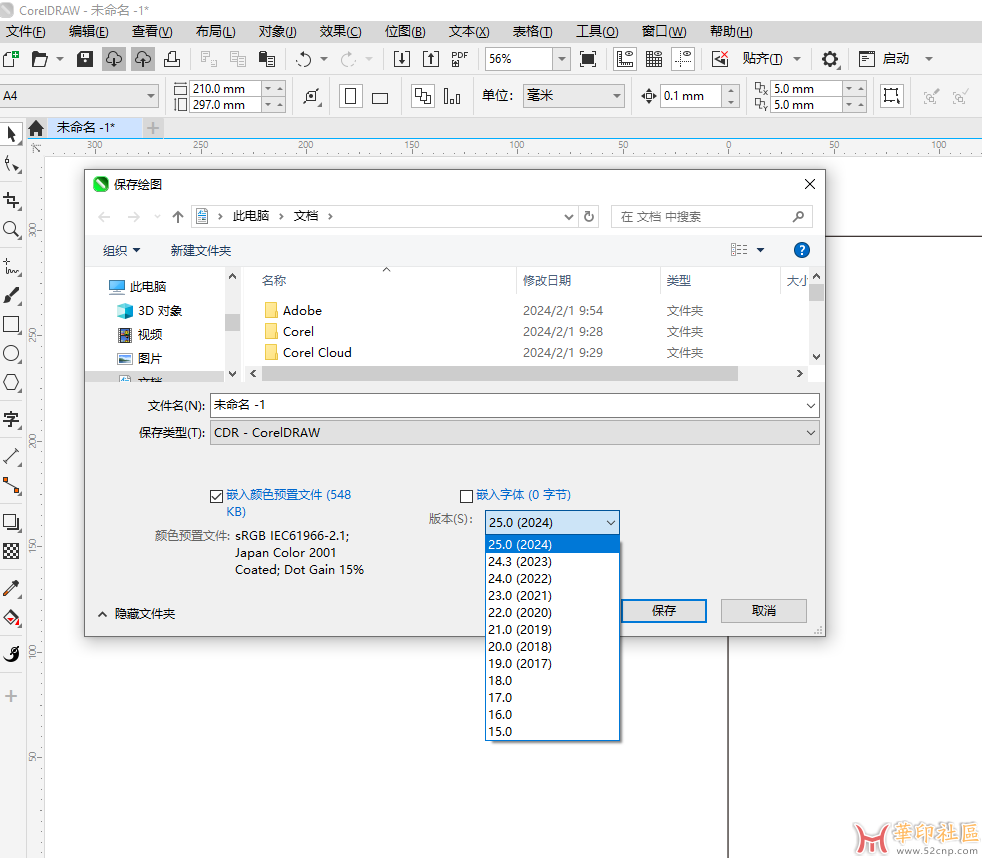Open the Object menu
Viewport: 982px width, 858px height.
coord(277,31)
